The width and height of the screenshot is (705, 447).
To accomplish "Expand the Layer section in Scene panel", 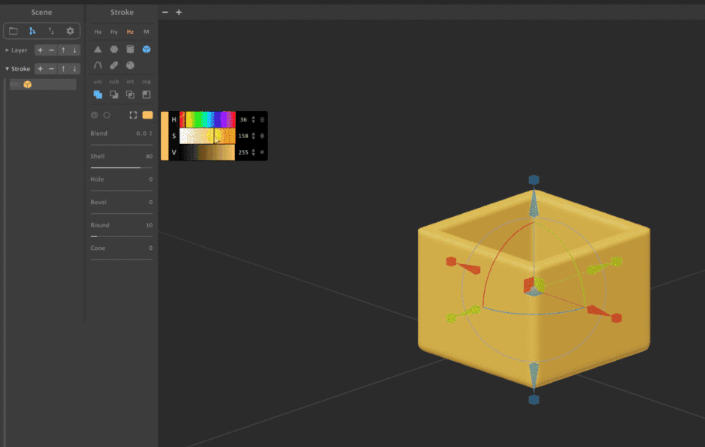I will [x=8, y=50].
